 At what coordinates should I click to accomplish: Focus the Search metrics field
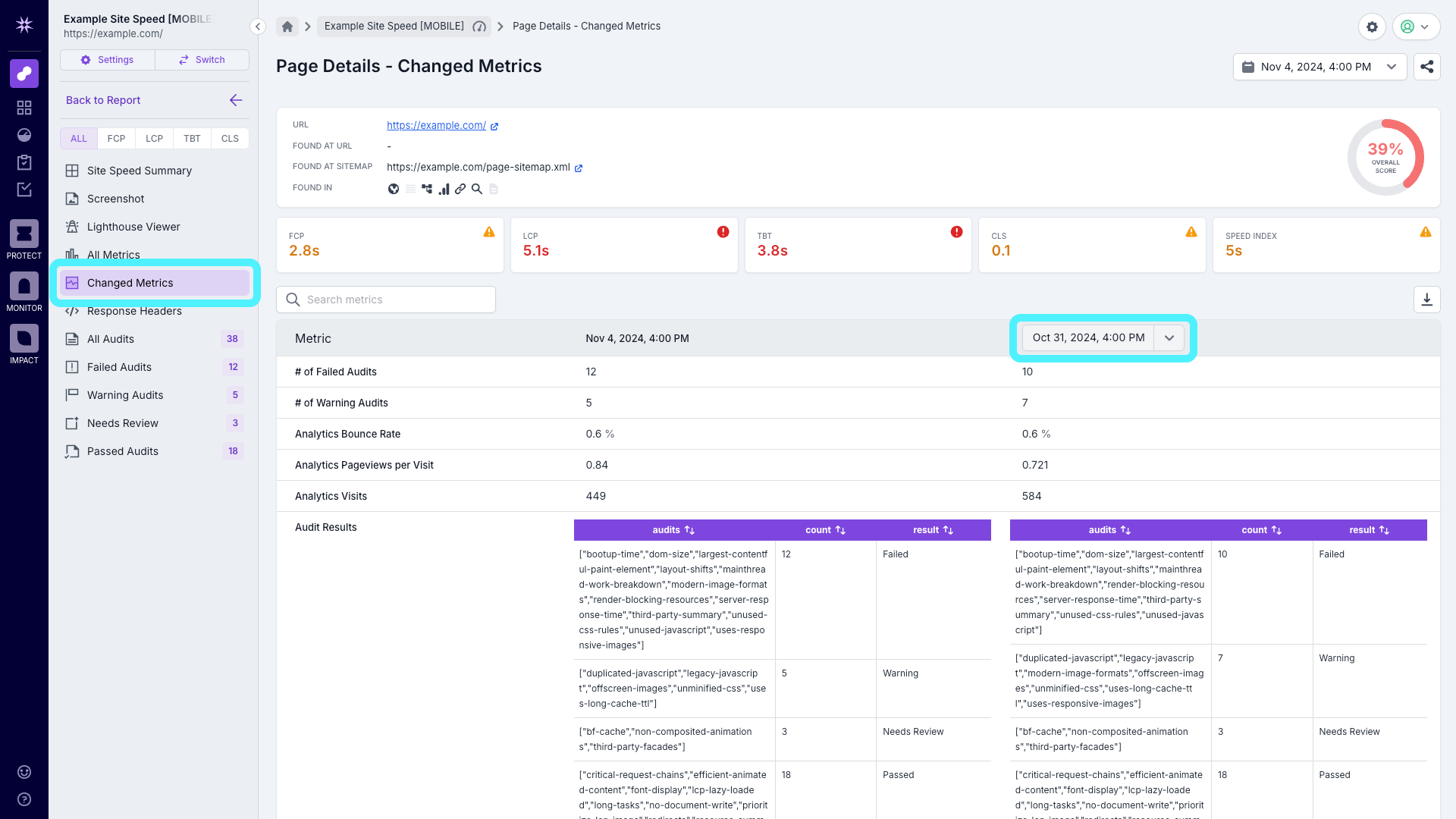(x=386, y=300)
